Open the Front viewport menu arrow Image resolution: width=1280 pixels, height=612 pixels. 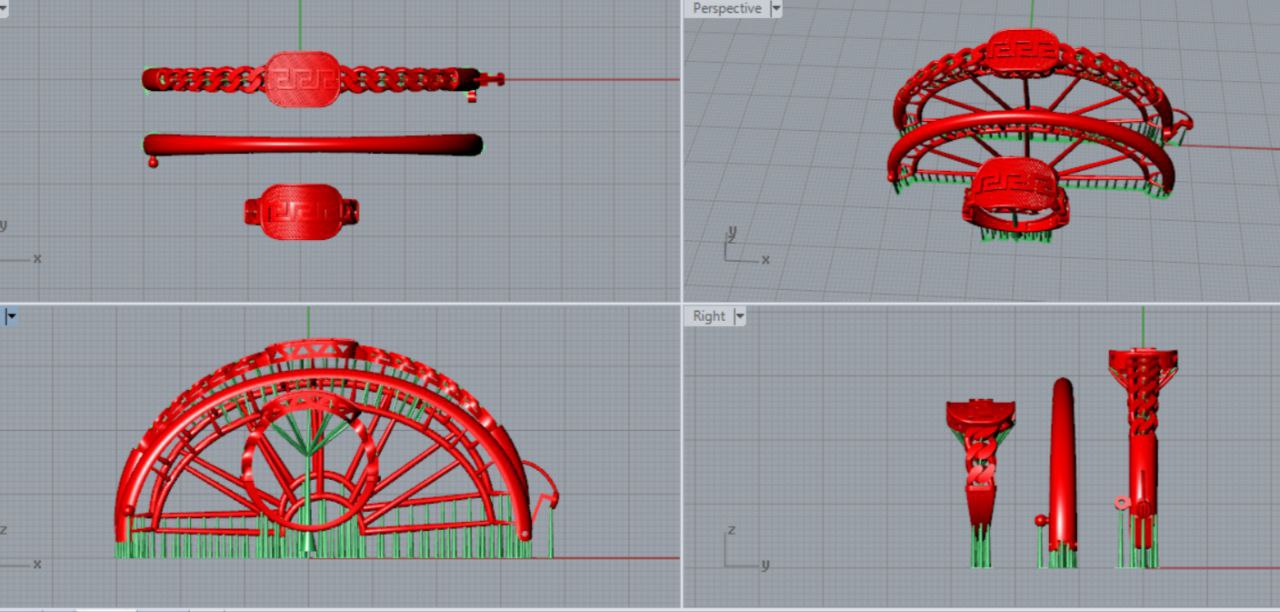(x=12, y=317)
